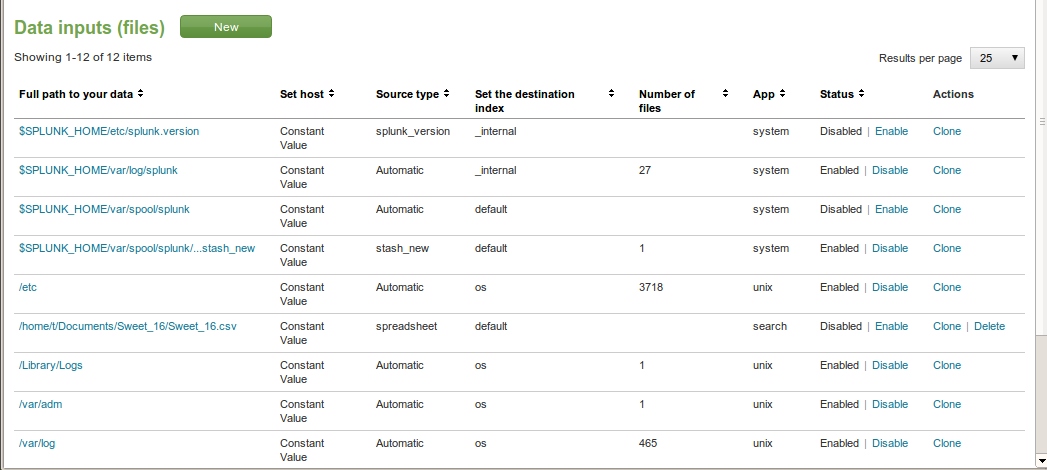
Task: Clone the /var/adm input
Action: [x=947, y=404]
